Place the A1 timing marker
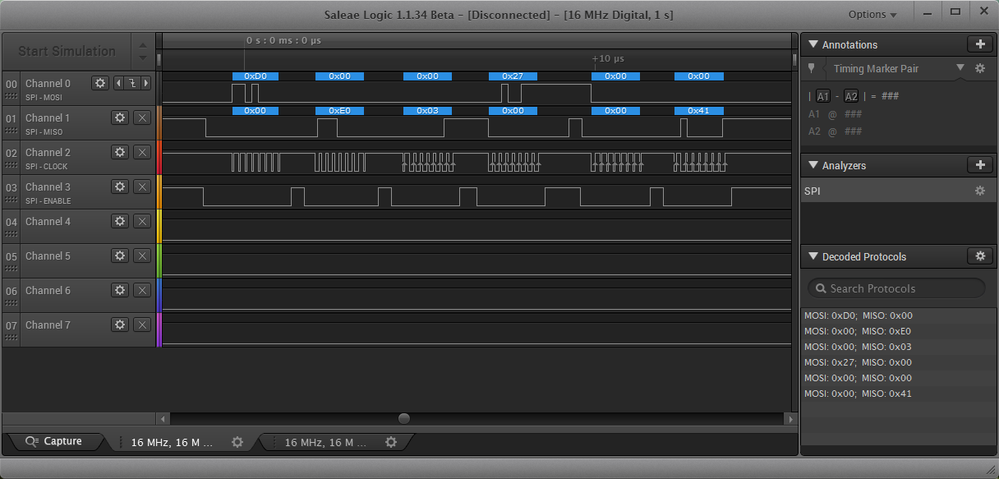The image size is (999, 479). tap(823, 96)
